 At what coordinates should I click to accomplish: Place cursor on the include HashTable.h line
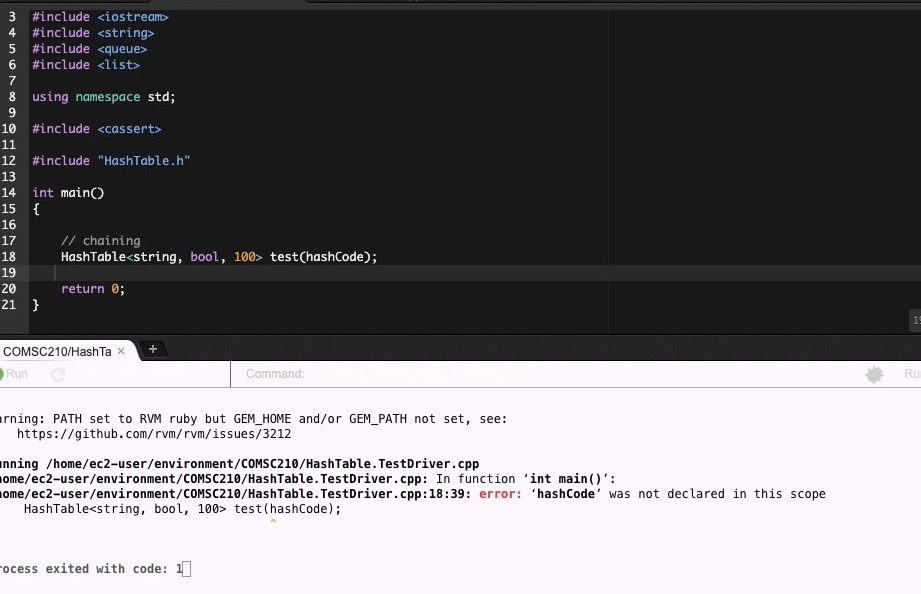click(110, 160)
